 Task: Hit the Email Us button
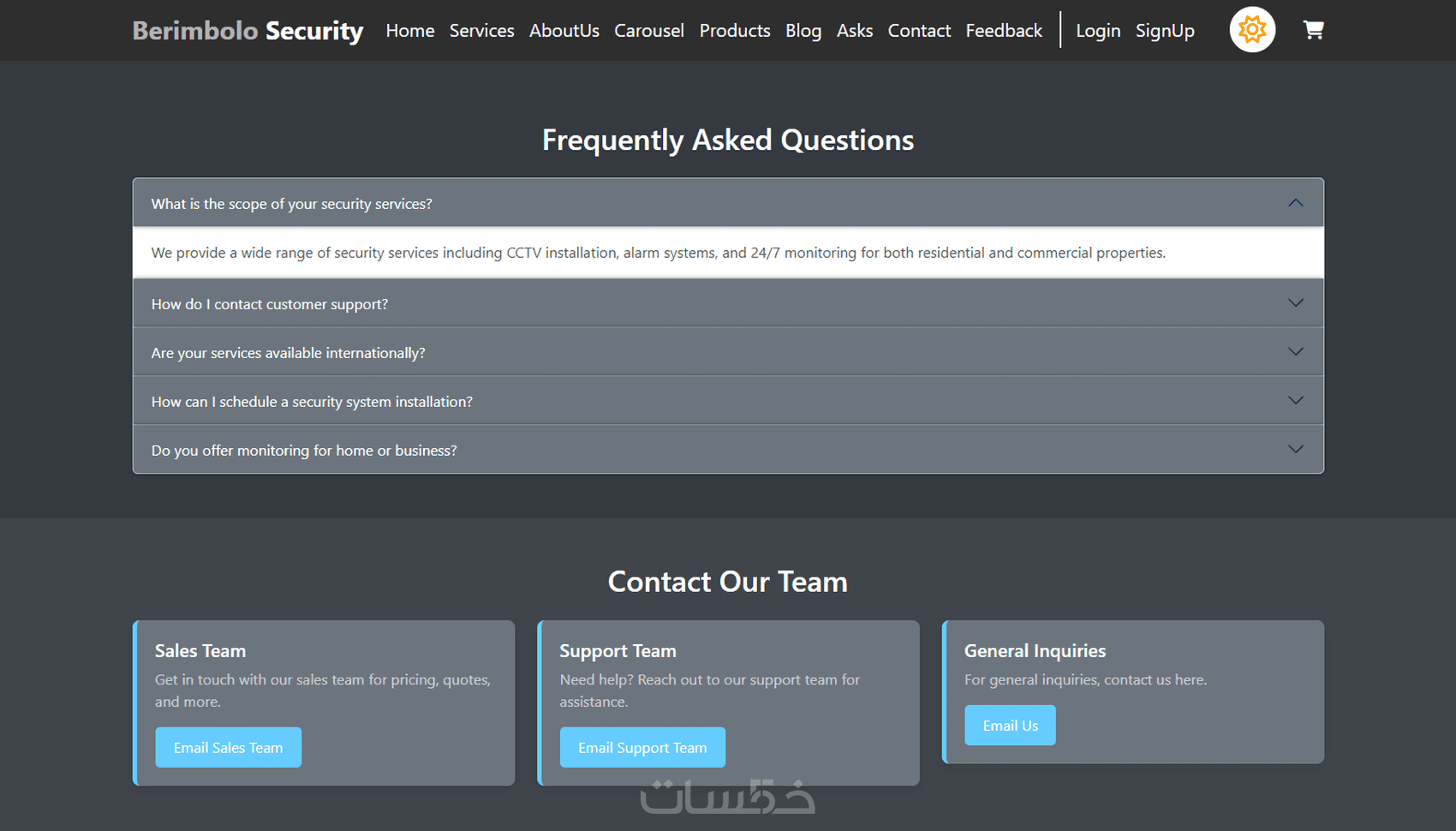pyautogui.click(x=1010, y=726)
